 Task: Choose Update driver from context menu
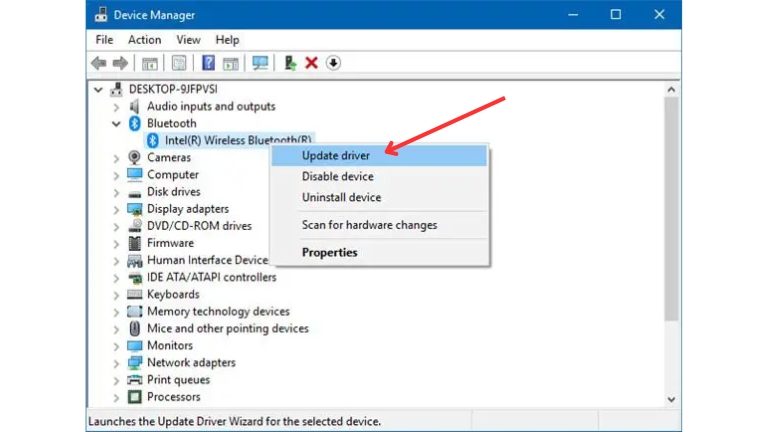[380, 156]
